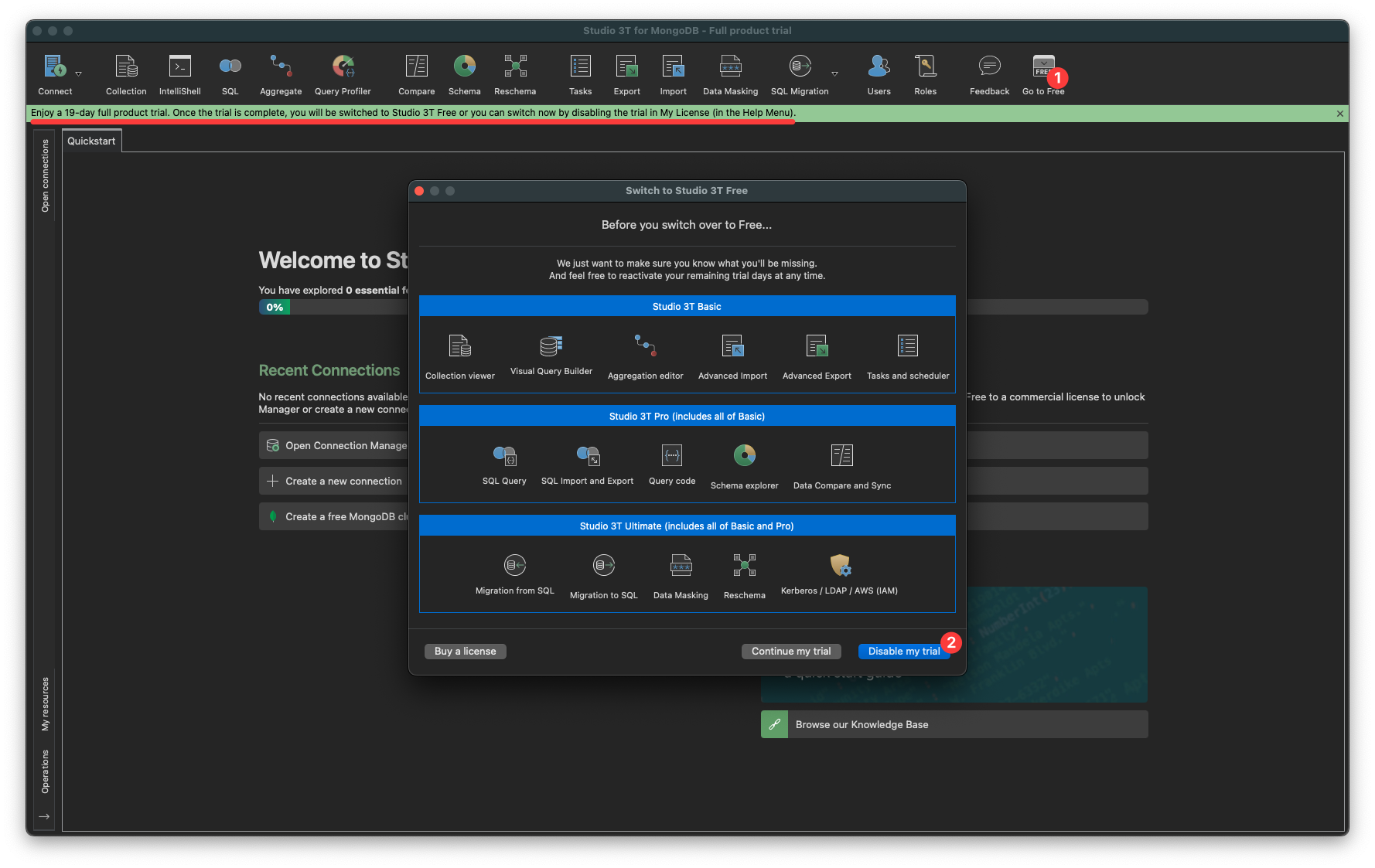Click the SQL Import and Export icon
Screen dimensions: 1375x868
pyautogui.click(x=588, y=455)
